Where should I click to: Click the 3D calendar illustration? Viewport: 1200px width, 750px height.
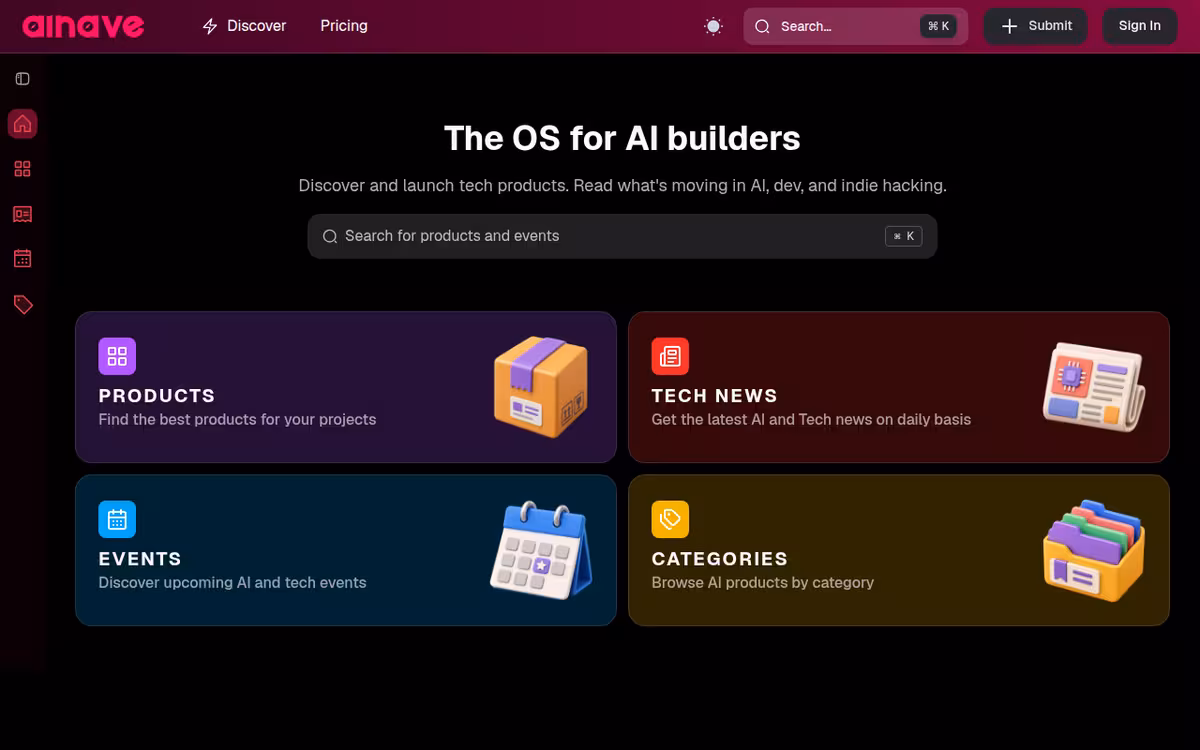tap(541, 550)
